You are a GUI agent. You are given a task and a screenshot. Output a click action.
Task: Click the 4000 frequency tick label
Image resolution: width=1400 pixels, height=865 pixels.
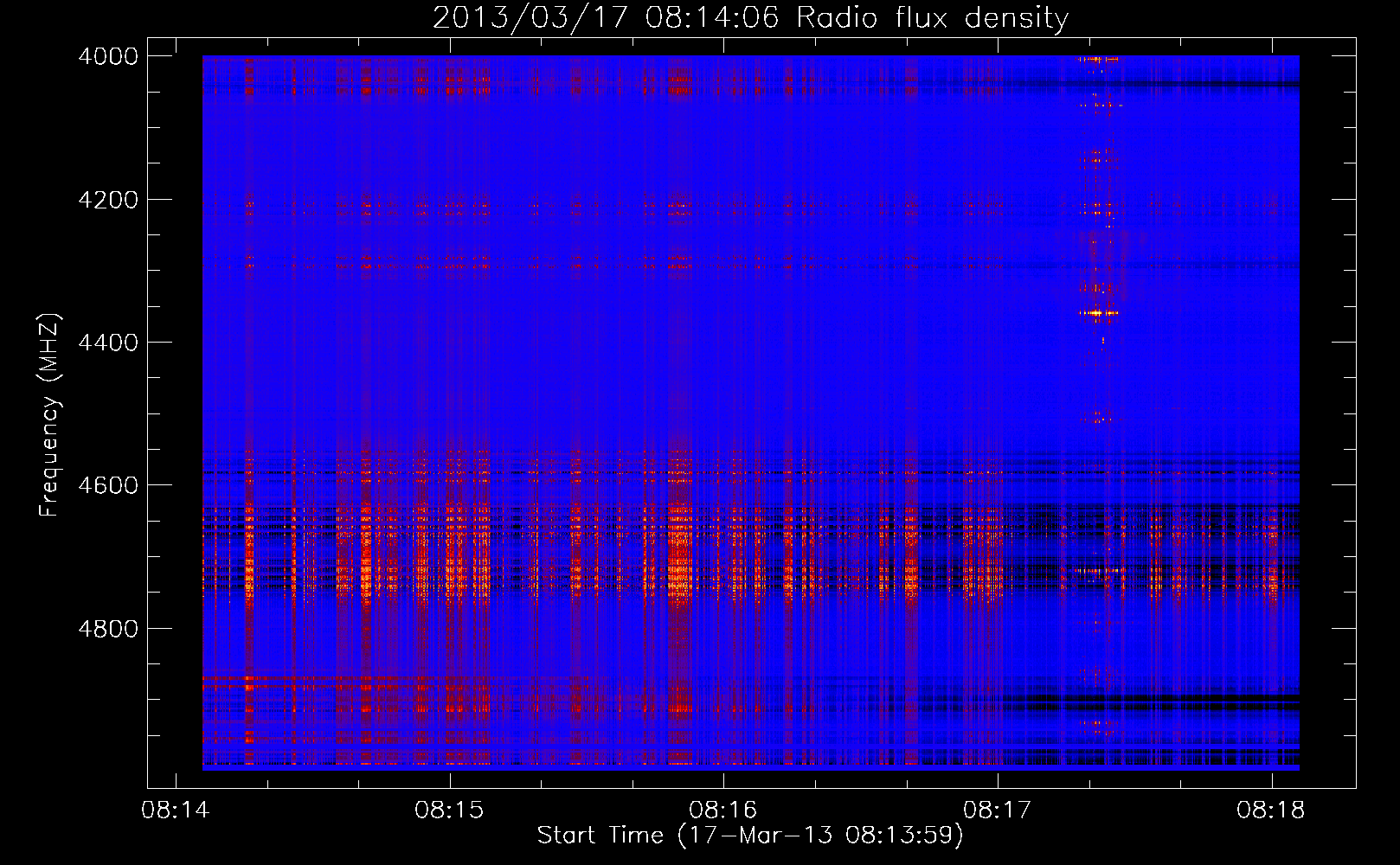(x=108, y=56)
